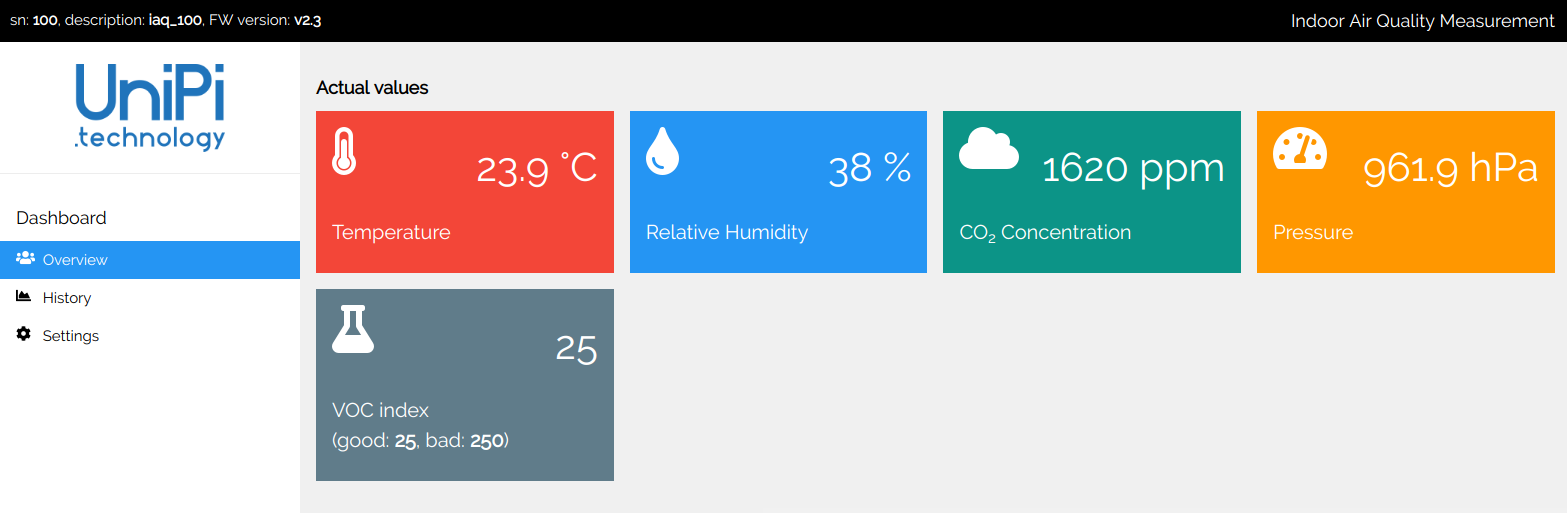1567x513 pixels.
Task: Click the FW version v2.3 text
Action: (x=265, y=20)
